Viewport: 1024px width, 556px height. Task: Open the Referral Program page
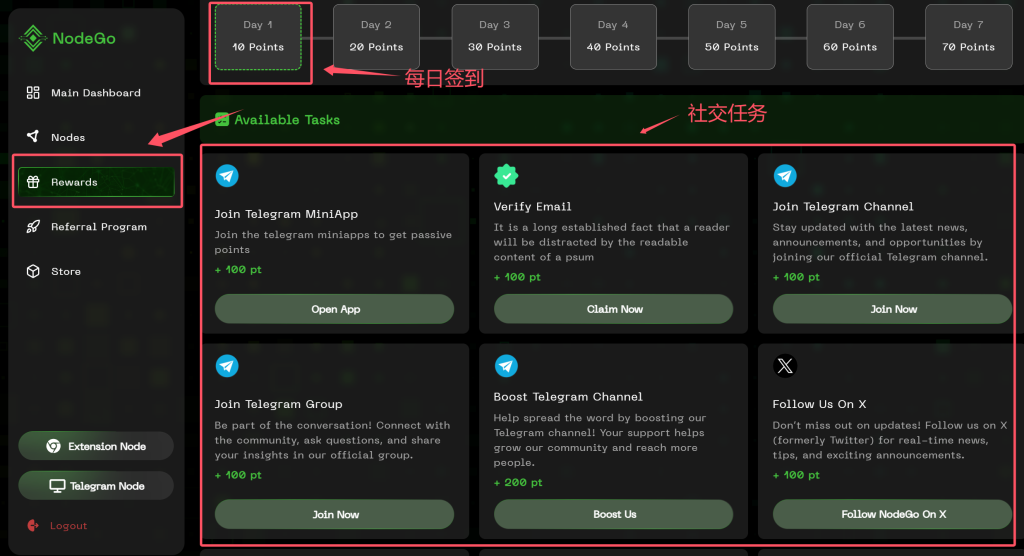96,227
